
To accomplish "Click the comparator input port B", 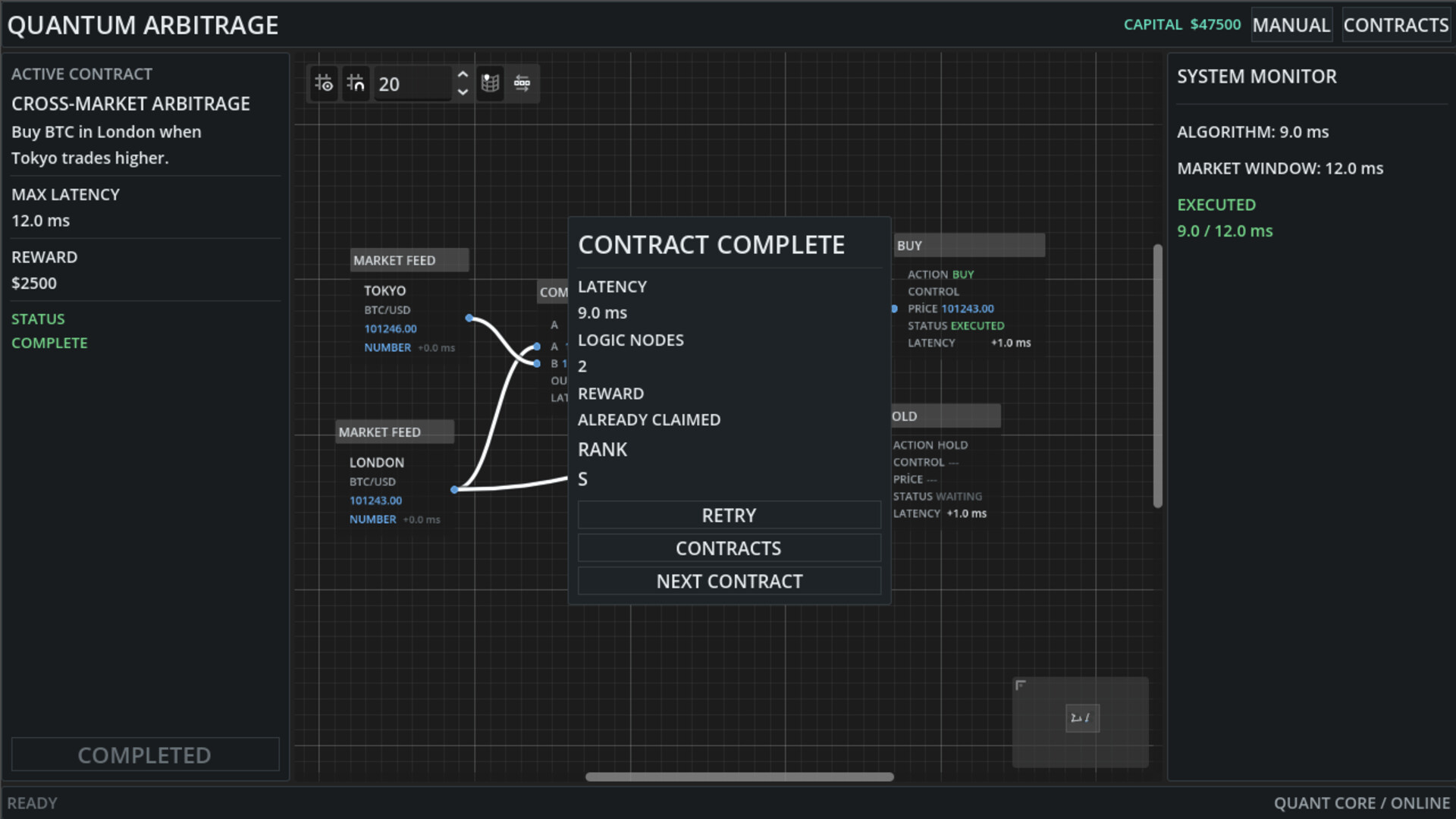I will [537, 364].
